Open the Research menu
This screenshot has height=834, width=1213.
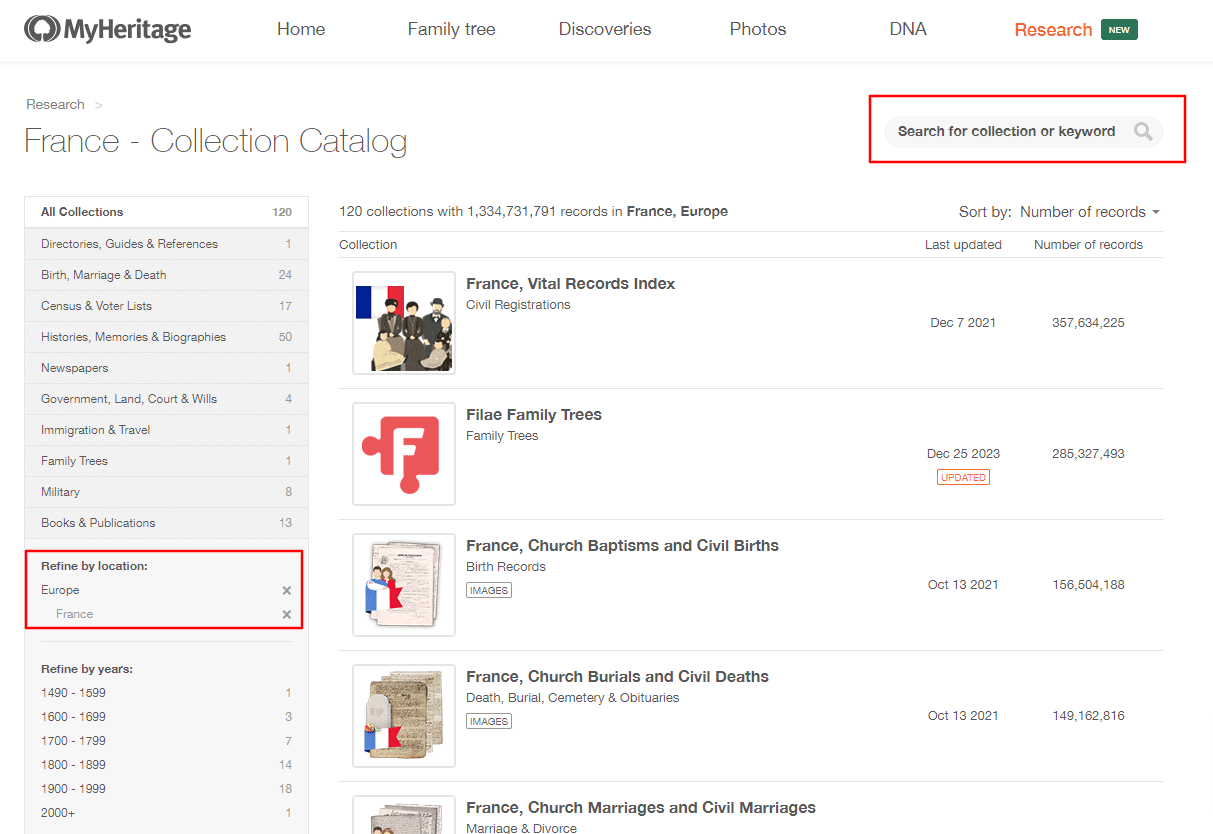pos(1053,30)
